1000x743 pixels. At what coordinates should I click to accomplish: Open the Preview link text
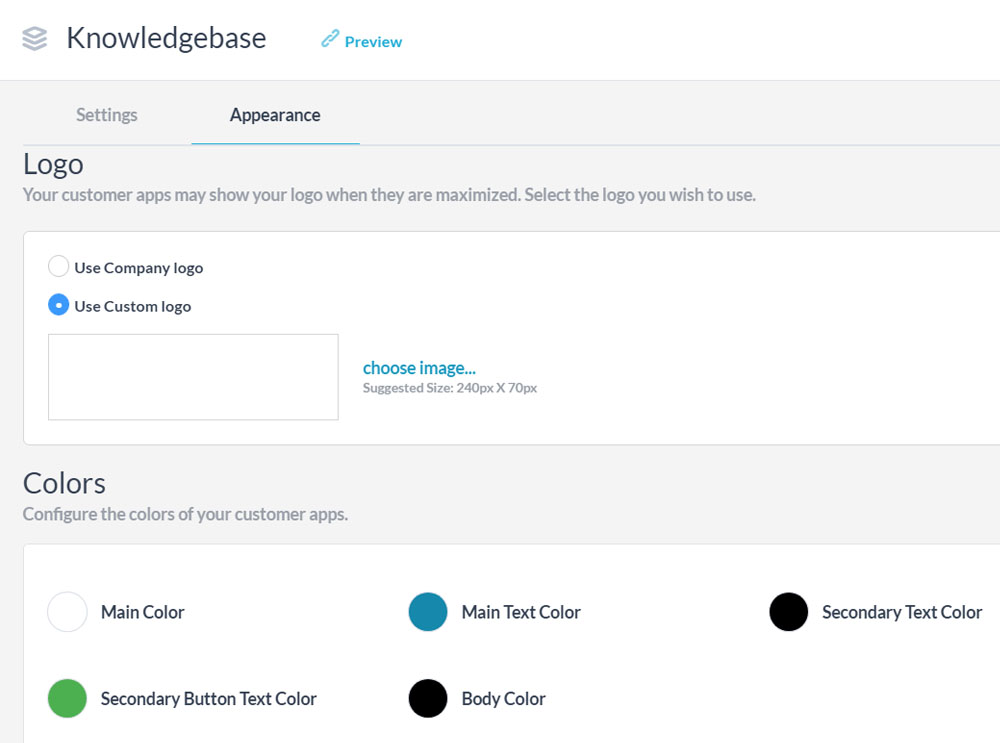click(373, 42)
